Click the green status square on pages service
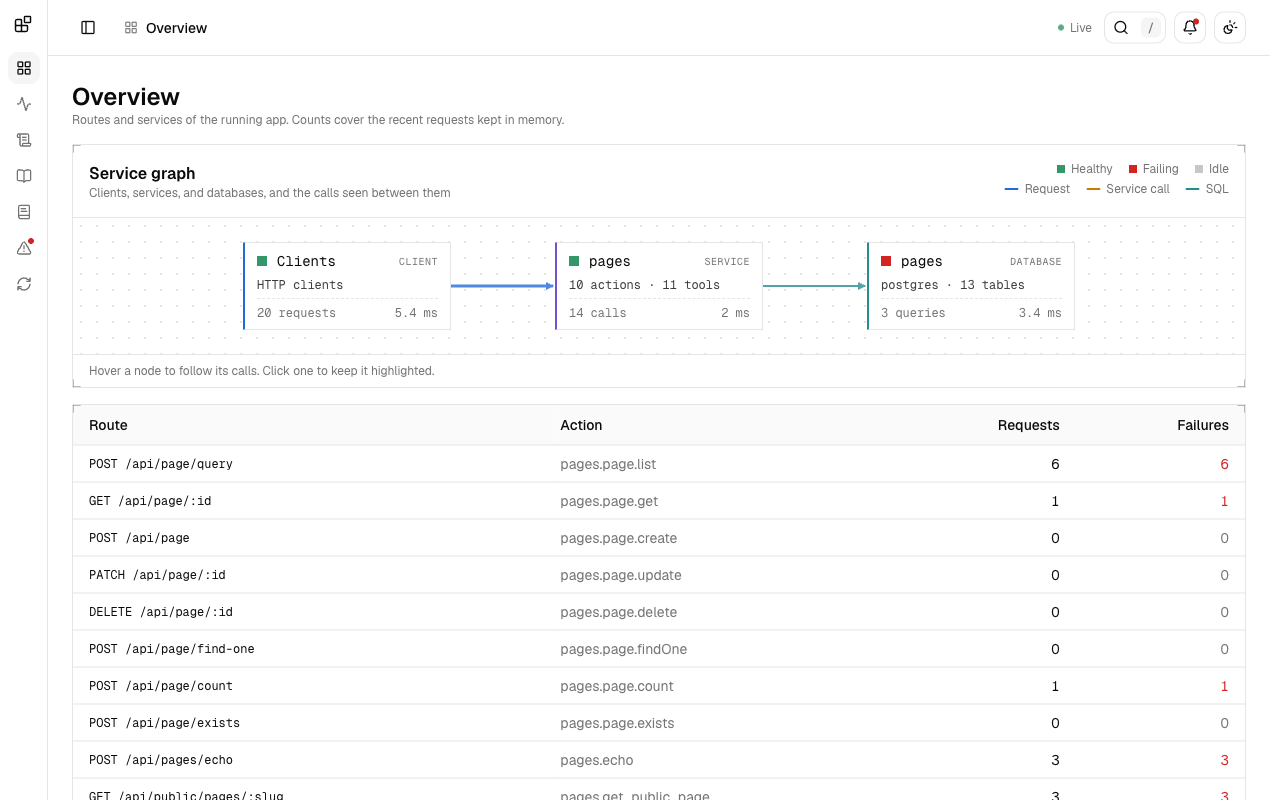 point(574,261)
